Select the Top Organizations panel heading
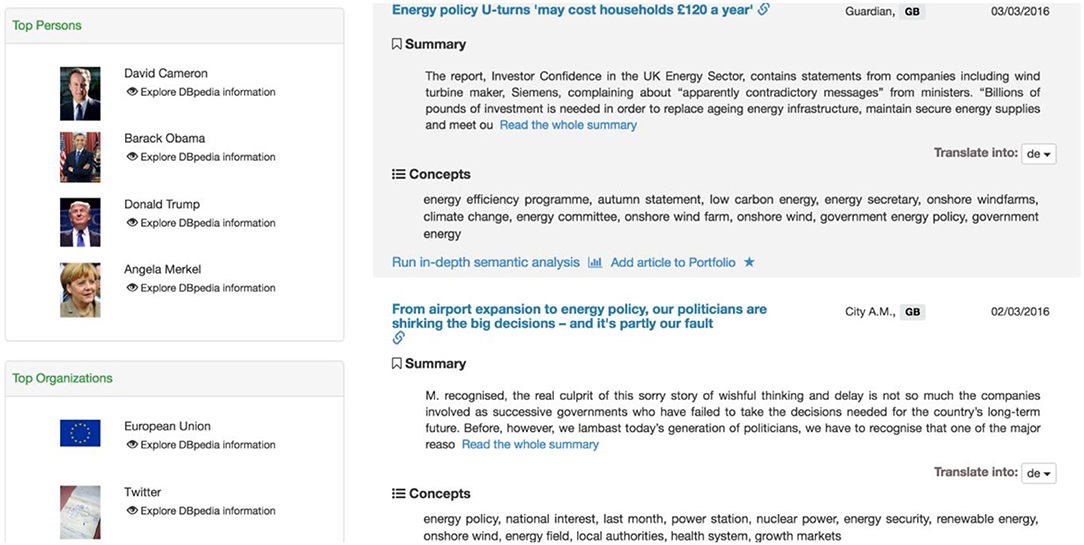Image resolution: width=1084 pixels, height=545 pixels. (x=62, y=378)
